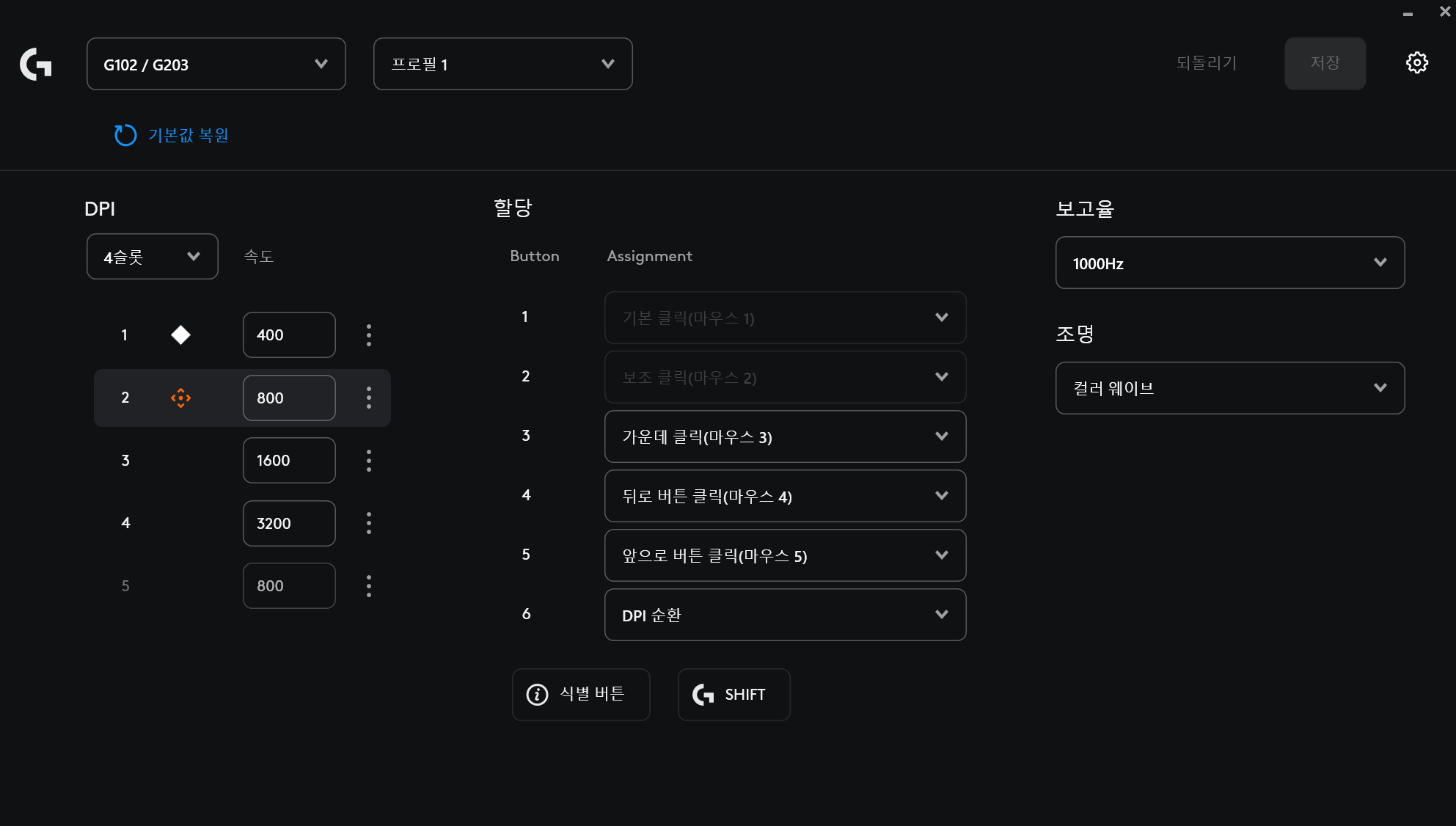Open settings gear icon
The width and height of the screenshot is (1456, 826).
(1416, 63)
